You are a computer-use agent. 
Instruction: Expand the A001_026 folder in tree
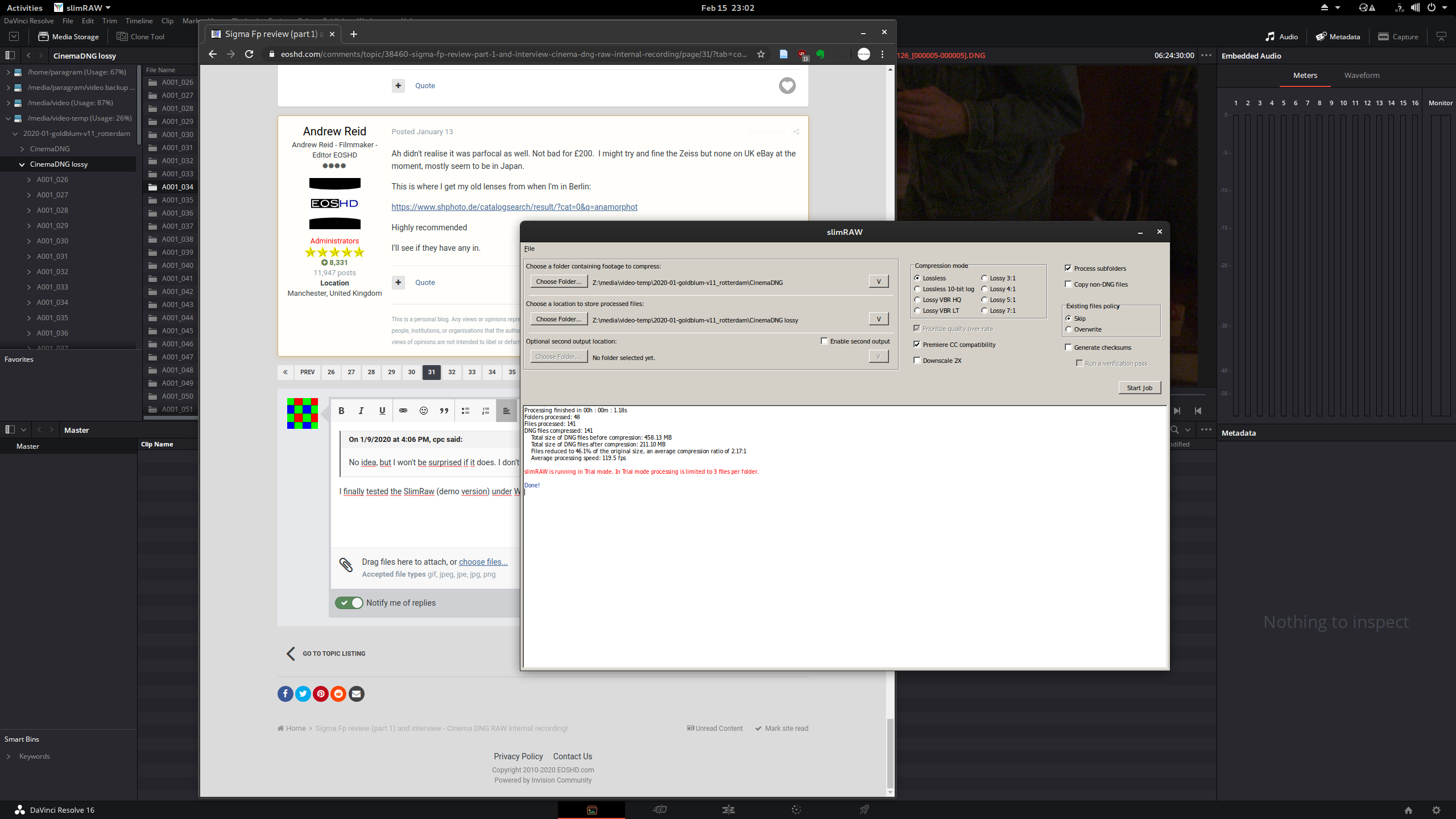coord(29,180)
